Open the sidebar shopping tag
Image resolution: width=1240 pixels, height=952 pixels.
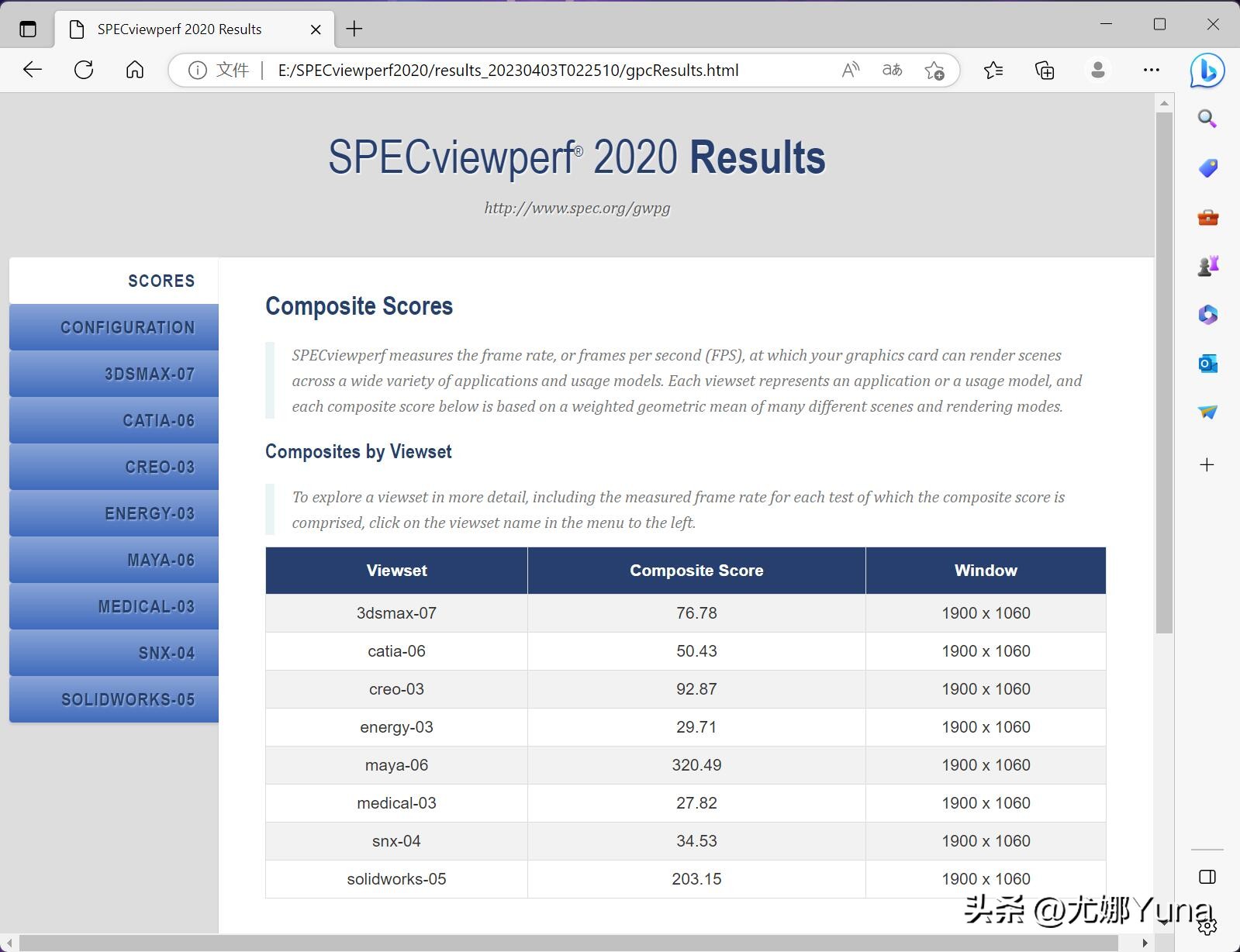click(x=1207, y=168)
